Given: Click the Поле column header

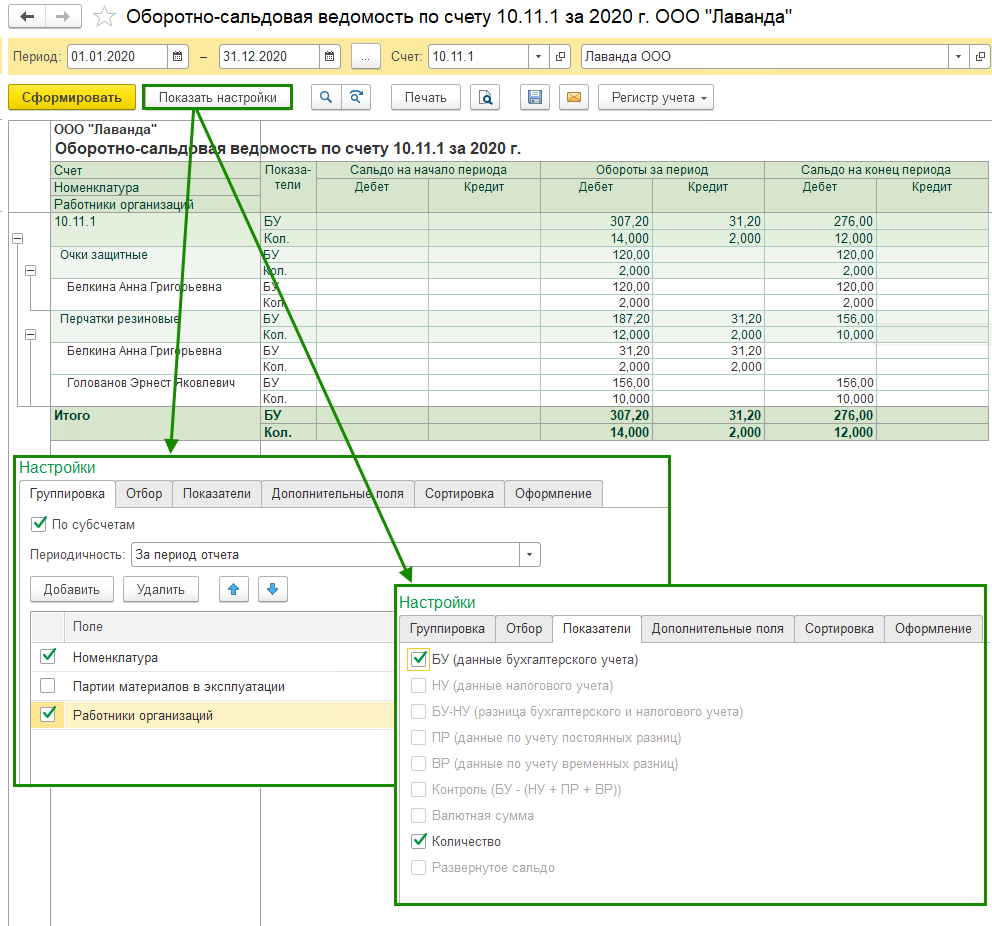Looking at the screenshot, I should [87, 626].
